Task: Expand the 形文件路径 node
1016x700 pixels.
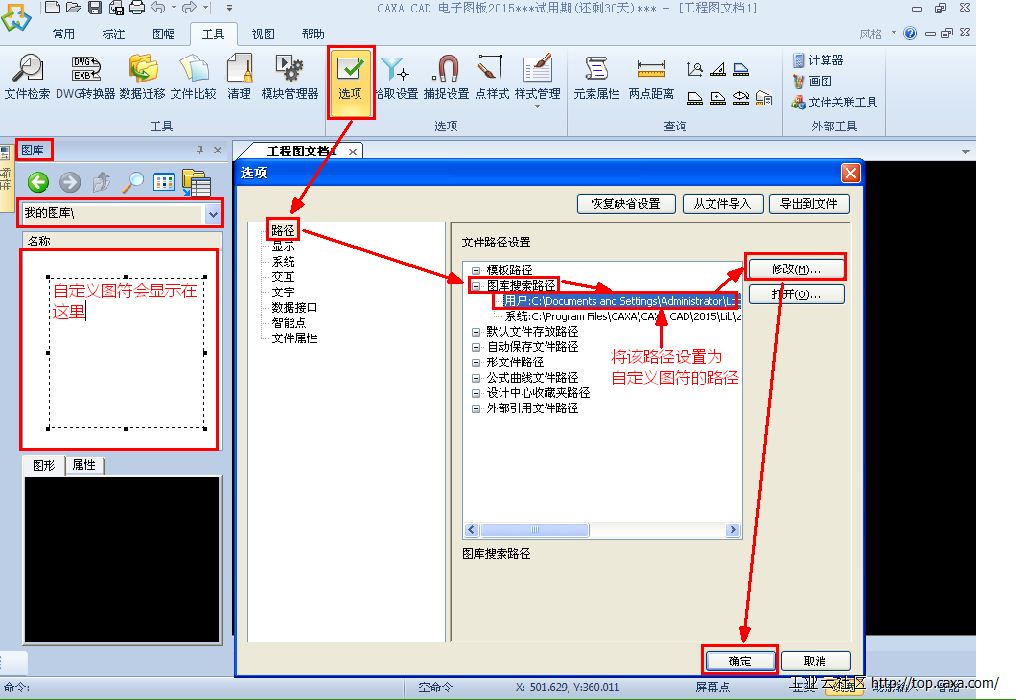Action: point(476,362)
